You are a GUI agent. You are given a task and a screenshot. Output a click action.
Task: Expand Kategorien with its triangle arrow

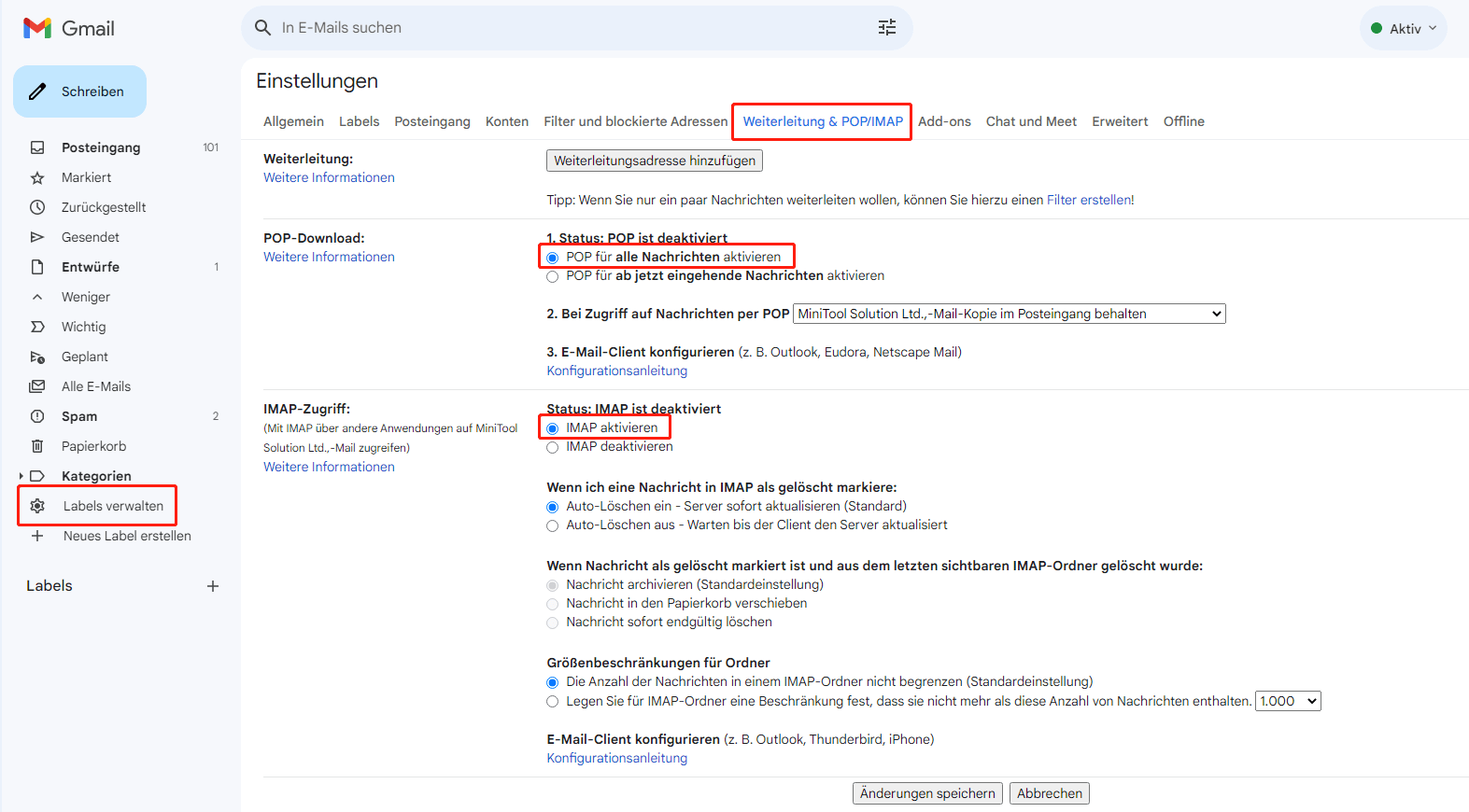[x=21, y=476]
